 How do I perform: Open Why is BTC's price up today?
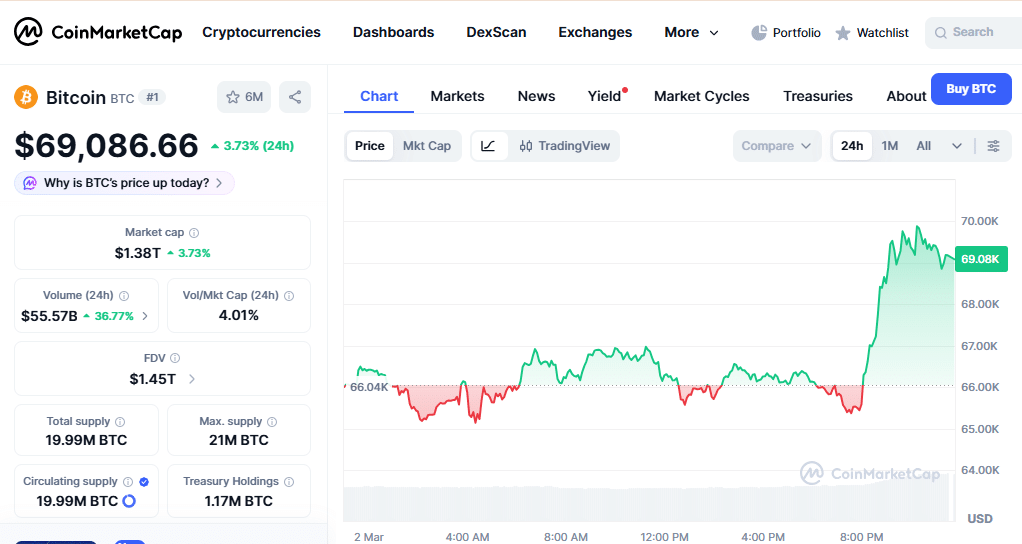(124, 183)
